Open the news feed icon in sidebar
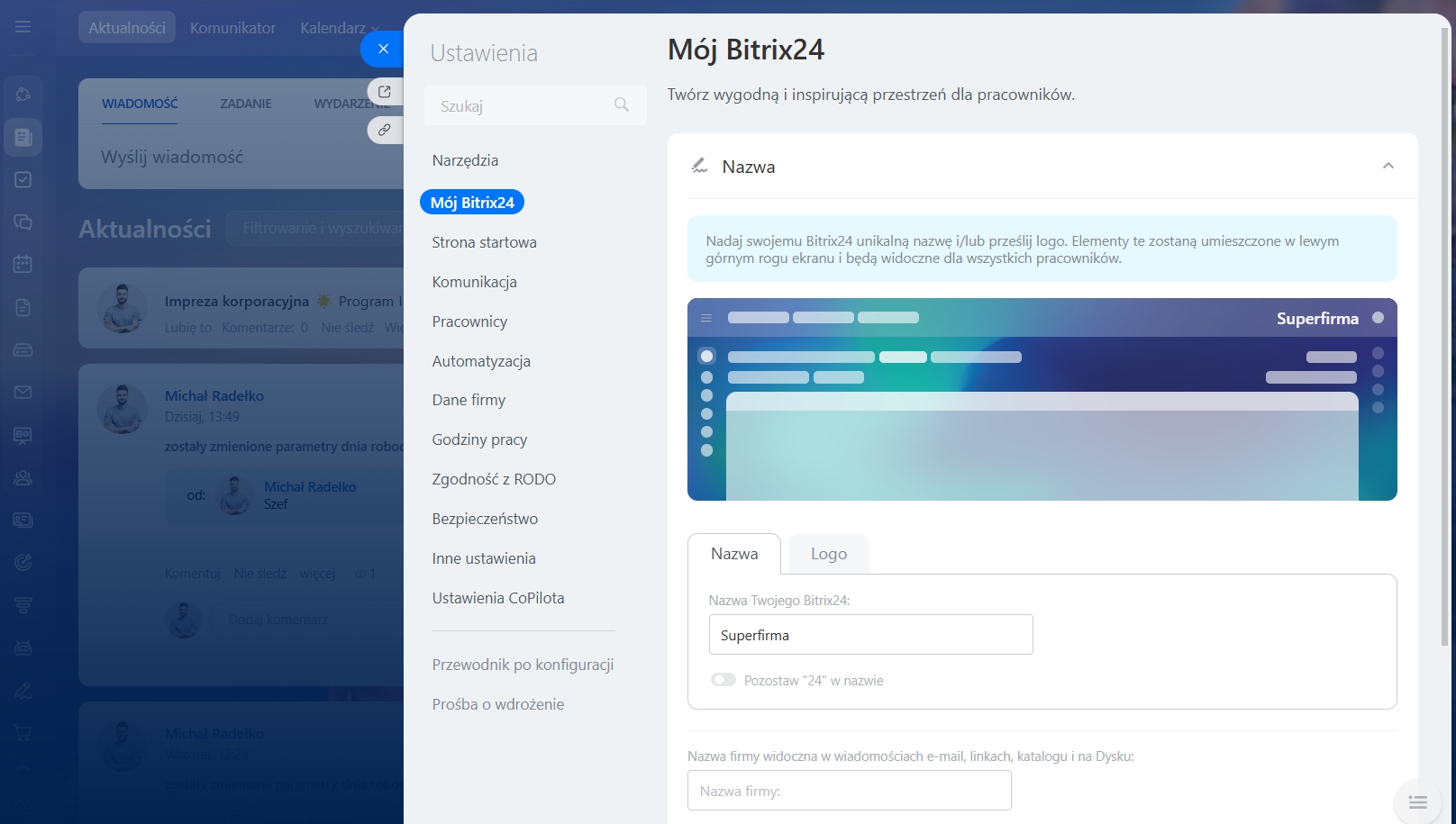The image size is (1456, 824). coord(23,137)
